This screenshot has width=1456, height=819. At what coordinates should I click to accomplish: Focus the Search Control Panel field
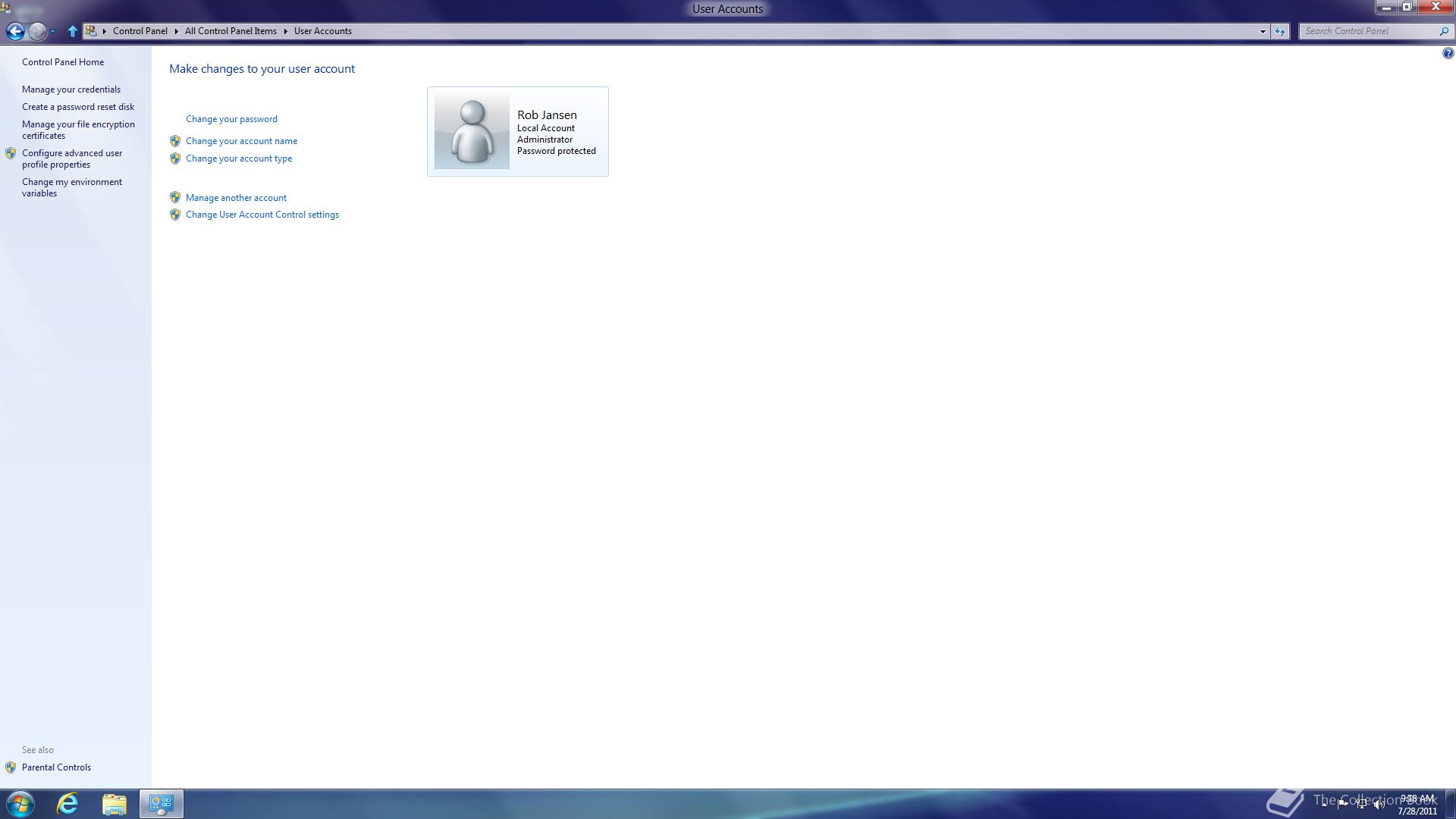coord(1365,31)
